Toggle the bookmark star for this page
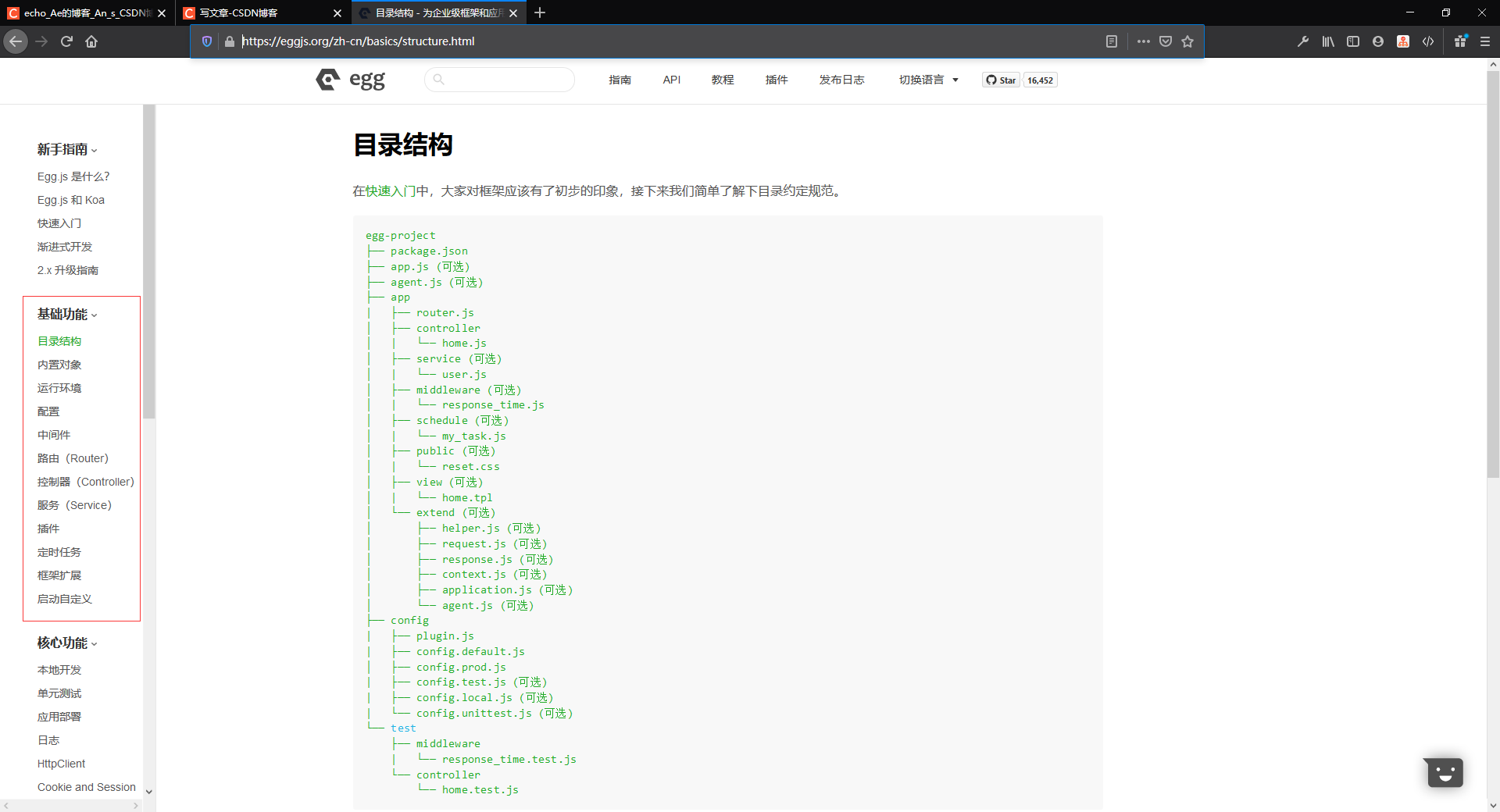Image resolution: width=1500 pixels, height=812 pixels. [1187, 41]
